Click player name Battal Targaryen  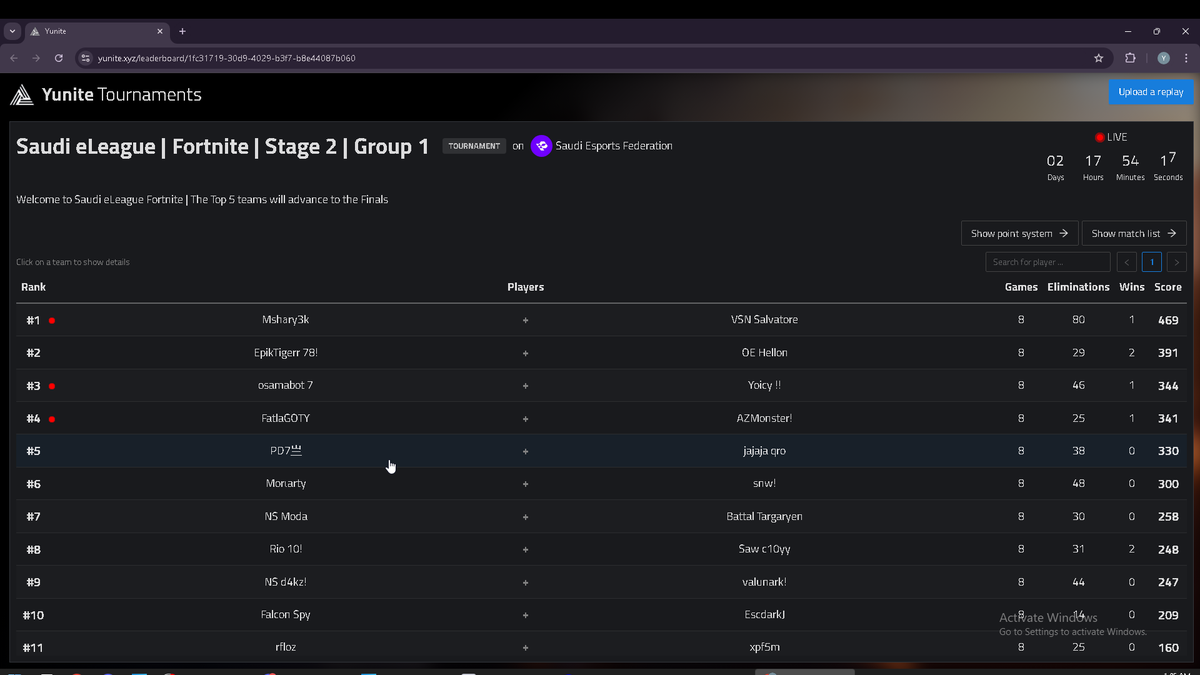point(764,516)
